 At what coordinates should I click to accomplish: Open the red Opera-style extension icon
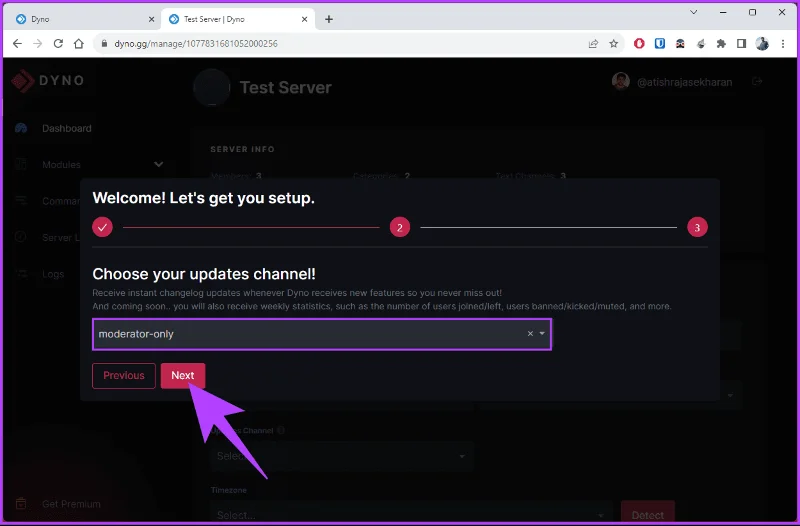(x=639, y=43)
